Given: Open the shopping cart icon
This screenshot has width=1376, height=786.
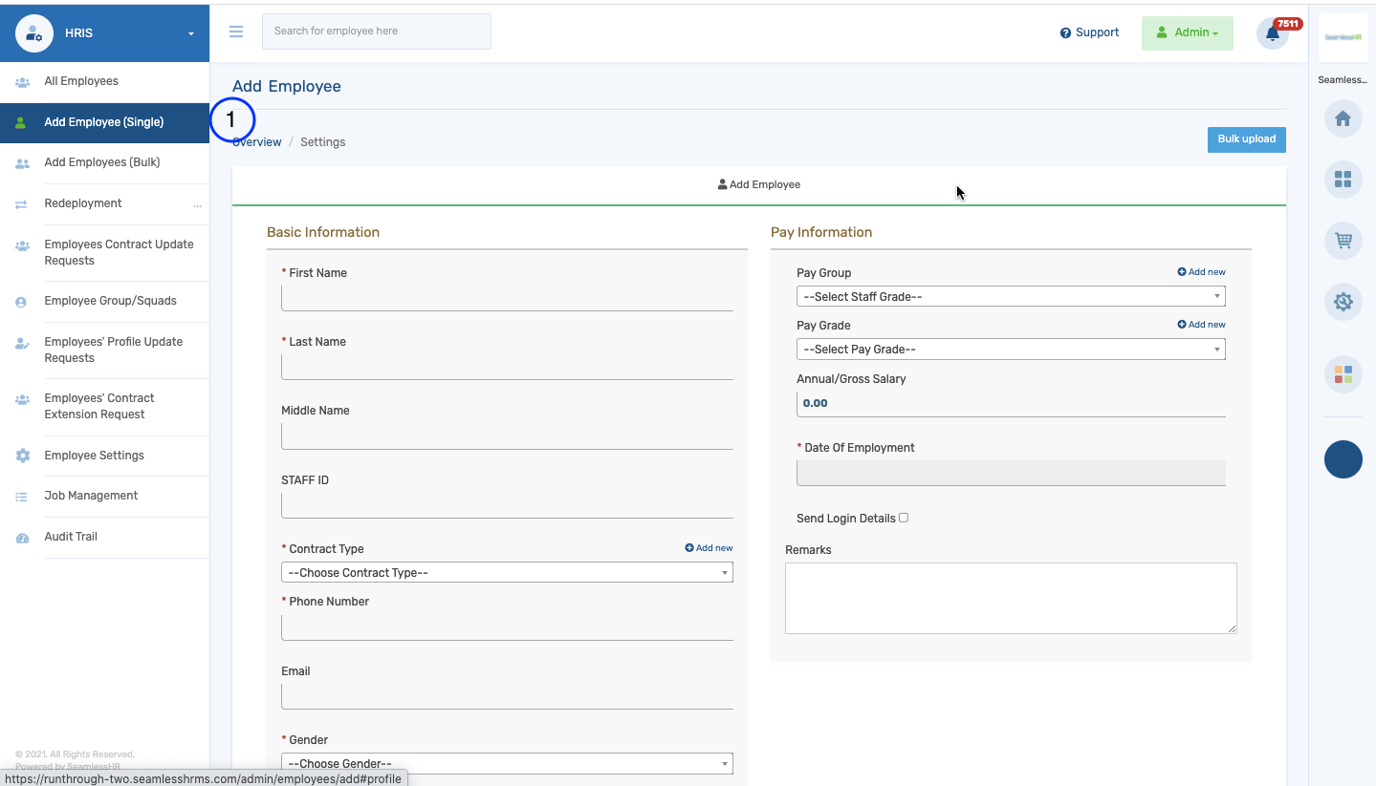Looking at the screenshot, I should (1343, 240).
